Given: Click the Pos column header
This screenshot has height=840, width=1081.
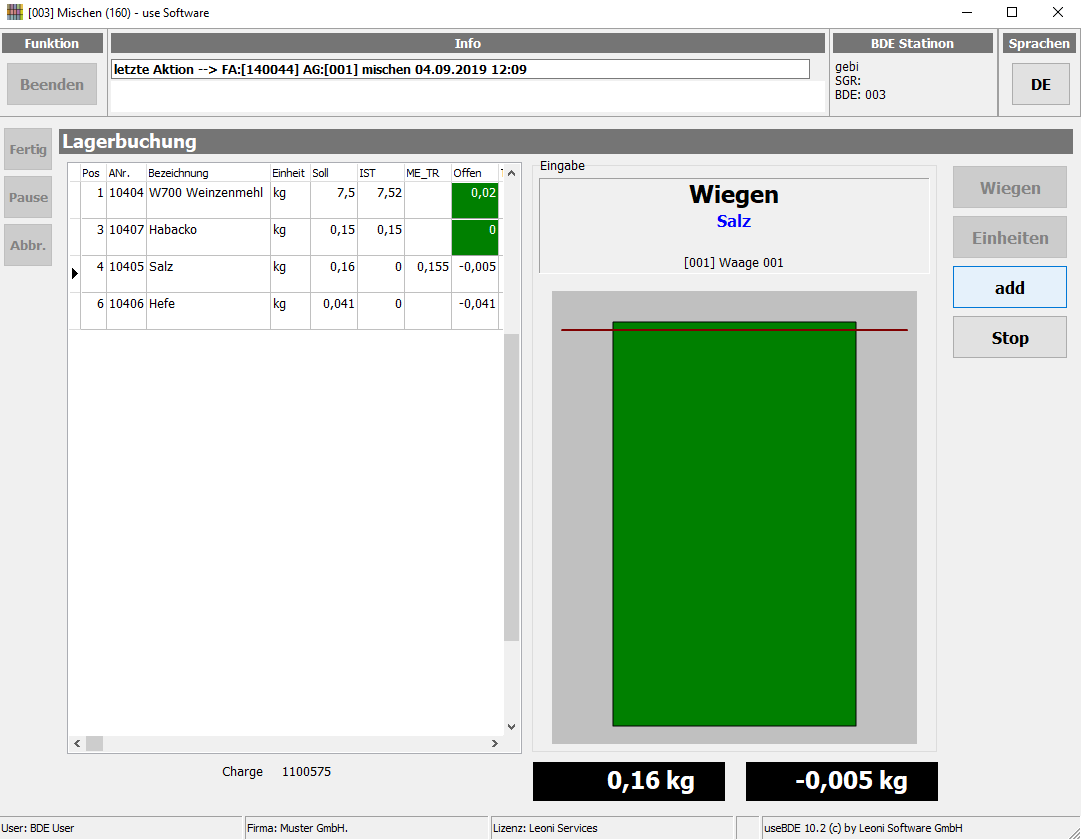Looking at the screenshot, I should (91, 173).
